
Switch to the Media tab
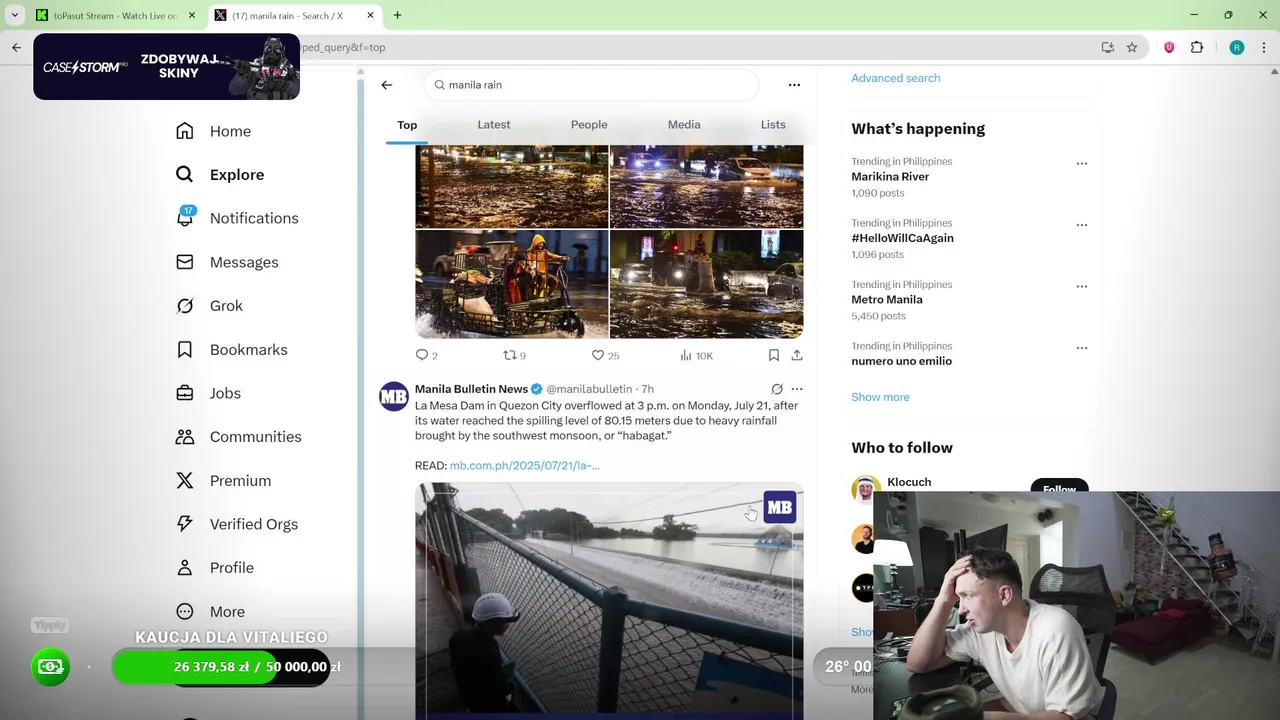point(684,125)
